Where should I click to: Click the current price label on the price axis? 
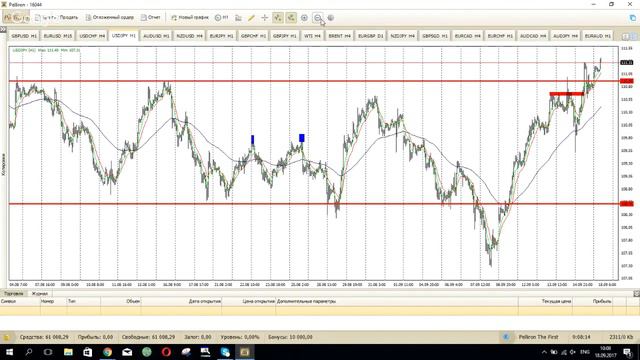point(627,62)
